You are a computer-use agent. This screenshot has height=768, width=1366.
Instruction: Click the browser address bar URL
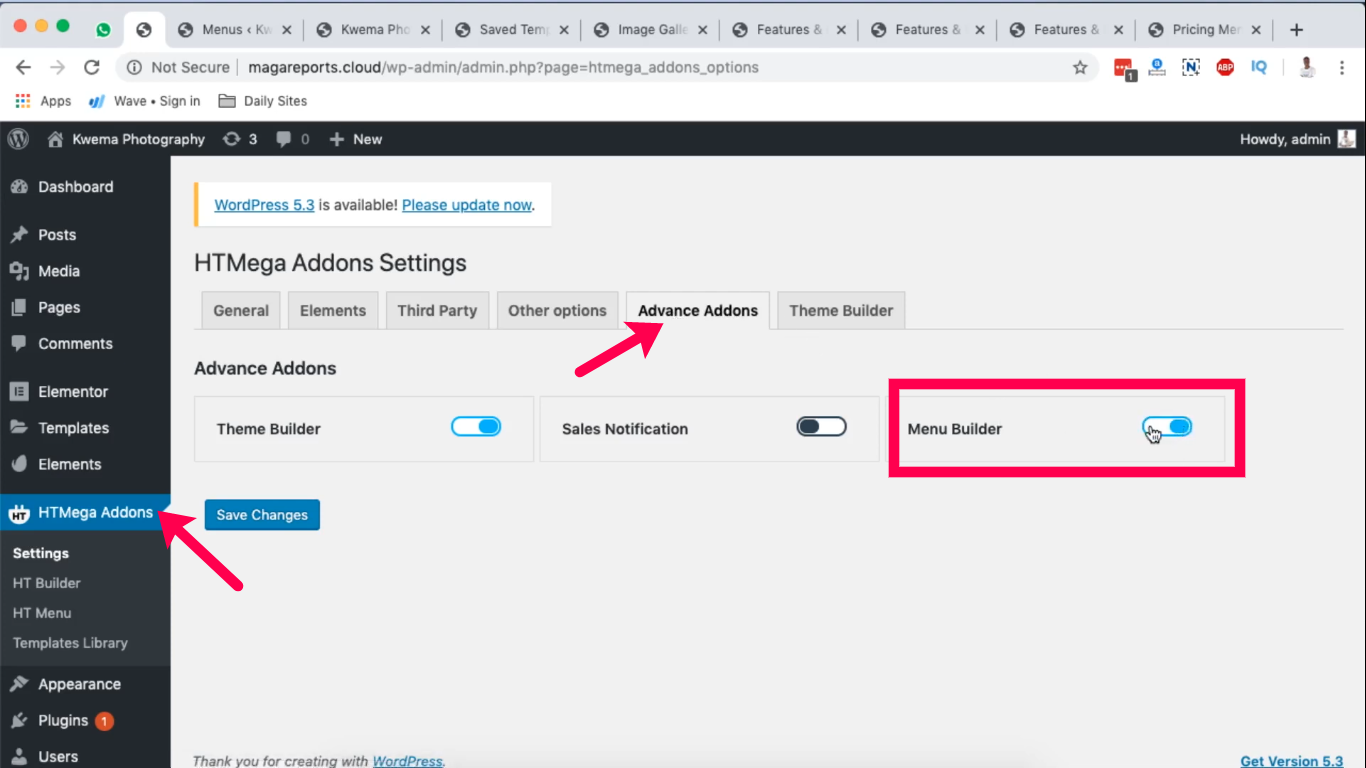tap(503, 67)
